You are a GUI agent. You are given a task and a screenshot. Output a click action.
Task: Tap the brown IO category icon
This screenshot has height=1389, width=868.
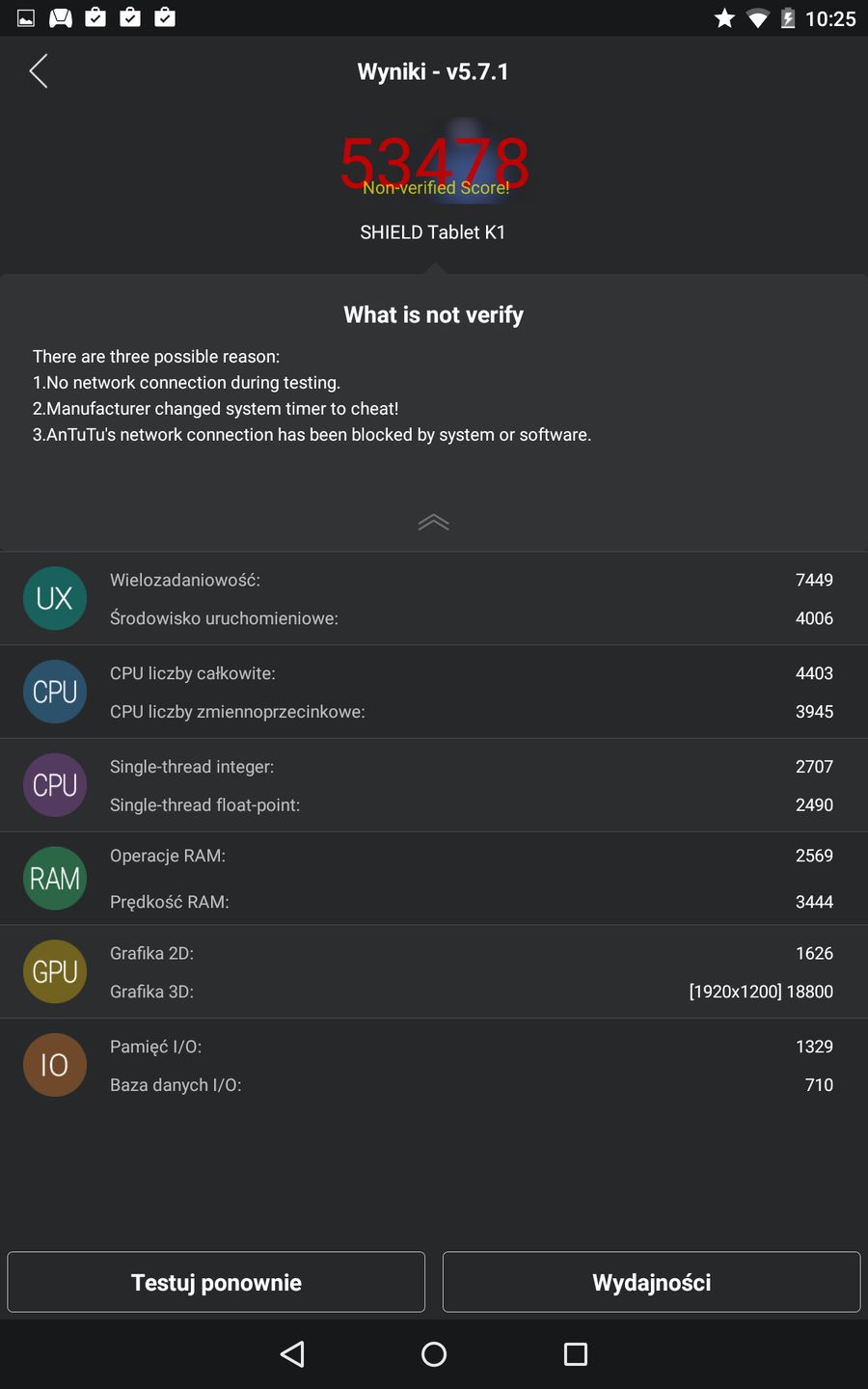tap(55, 1065)
